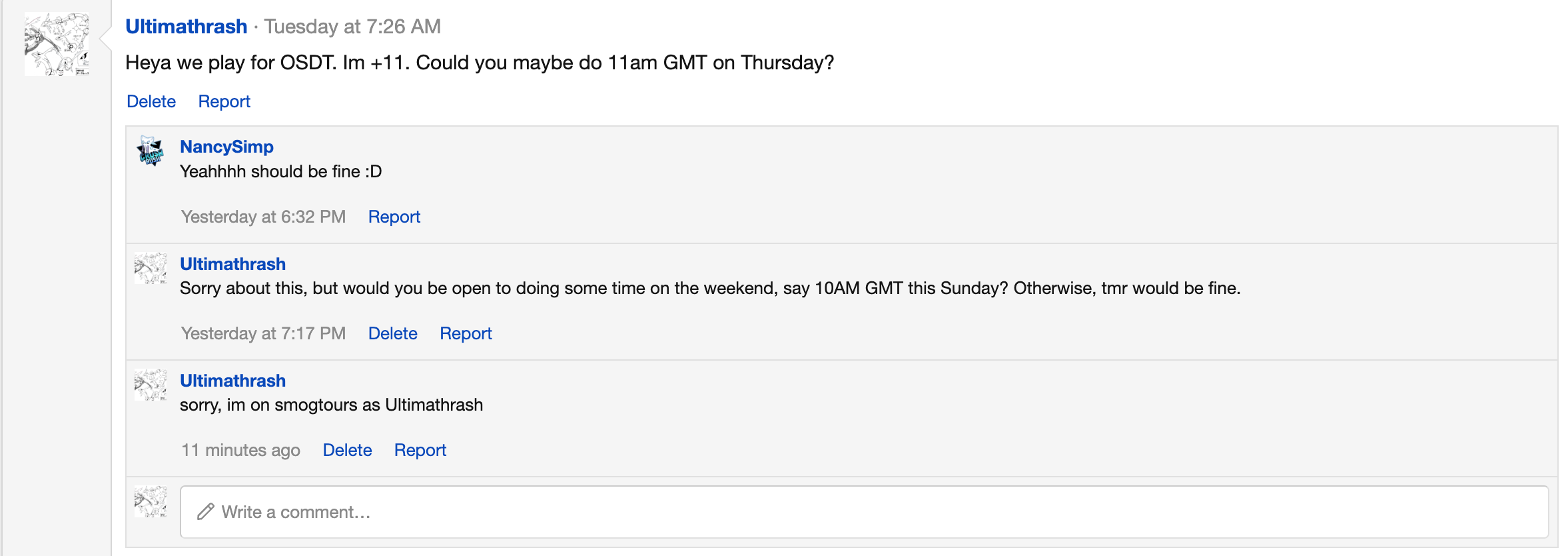Click NancySimp's avatar beside her comment
The image size is (1568, 556).
[151, 151]
